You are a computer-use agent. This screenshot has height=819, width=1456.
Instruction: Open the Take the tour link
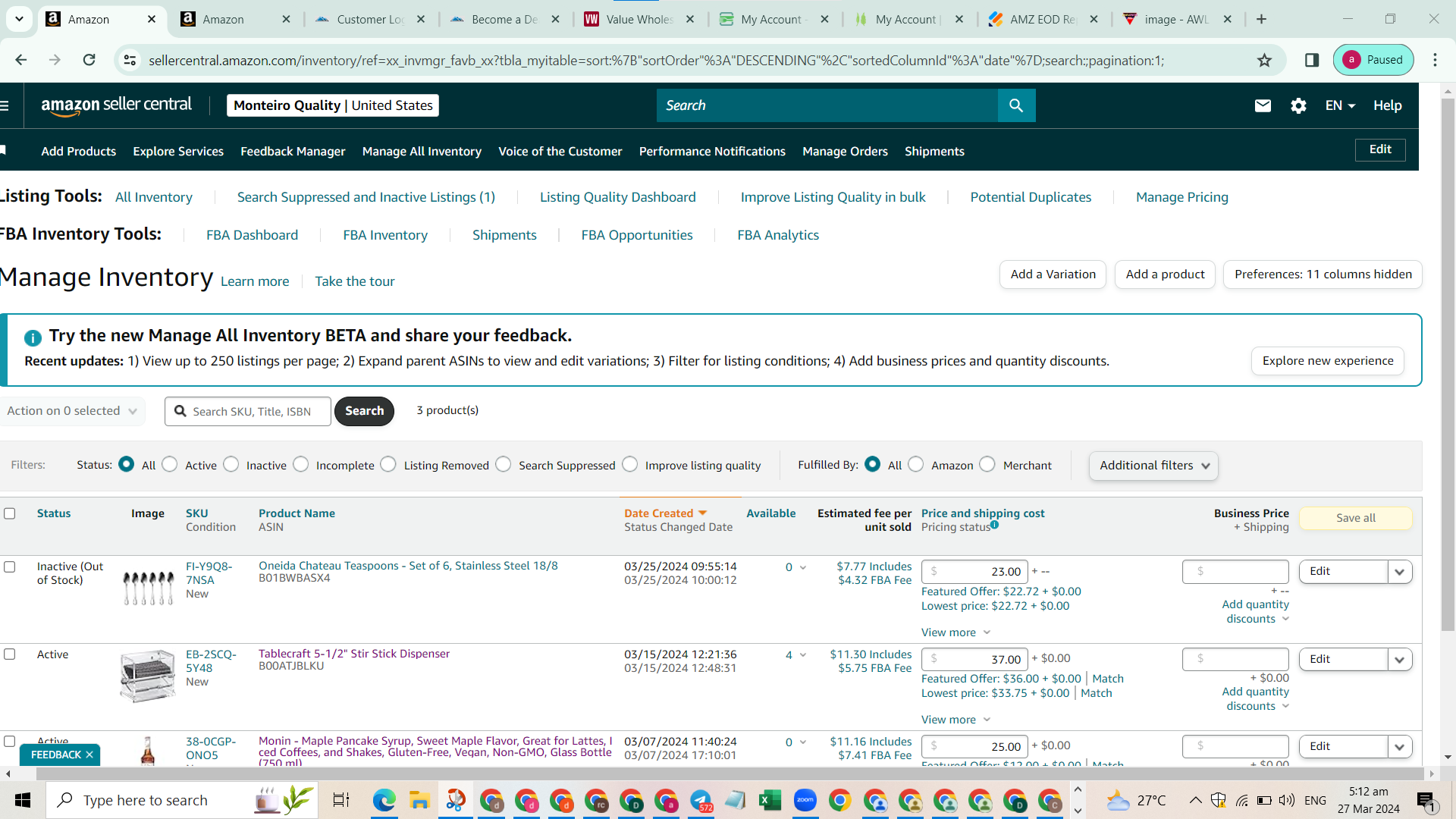tap(355, 281)
